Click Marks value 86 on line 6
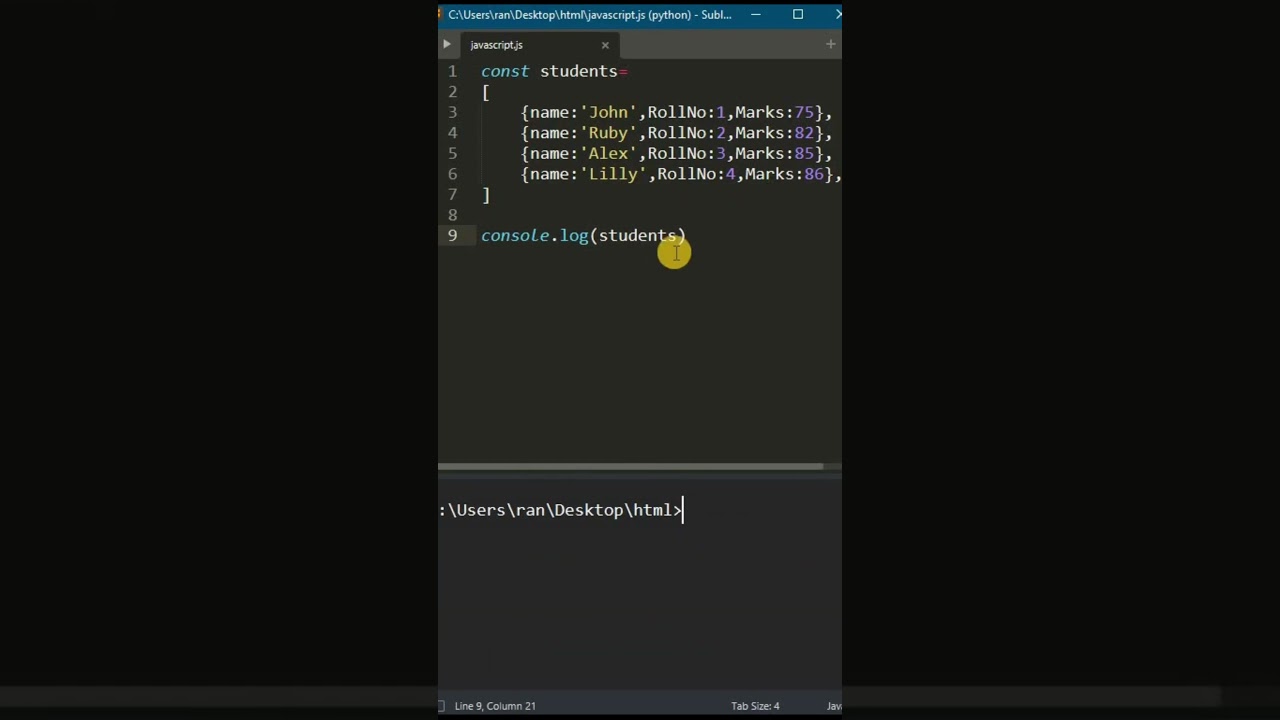Image resolution: width=1280 pixels, height=720 pixels. point(814,174)
